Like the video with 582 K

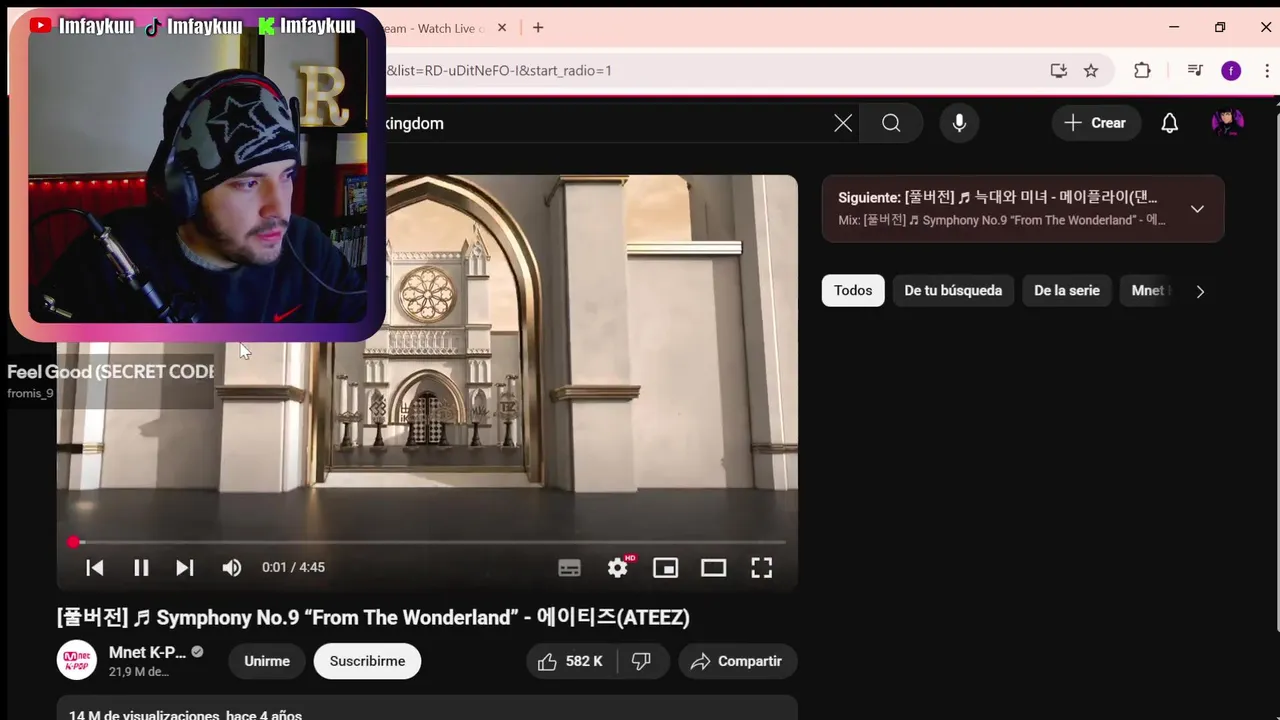coord(571,661)
